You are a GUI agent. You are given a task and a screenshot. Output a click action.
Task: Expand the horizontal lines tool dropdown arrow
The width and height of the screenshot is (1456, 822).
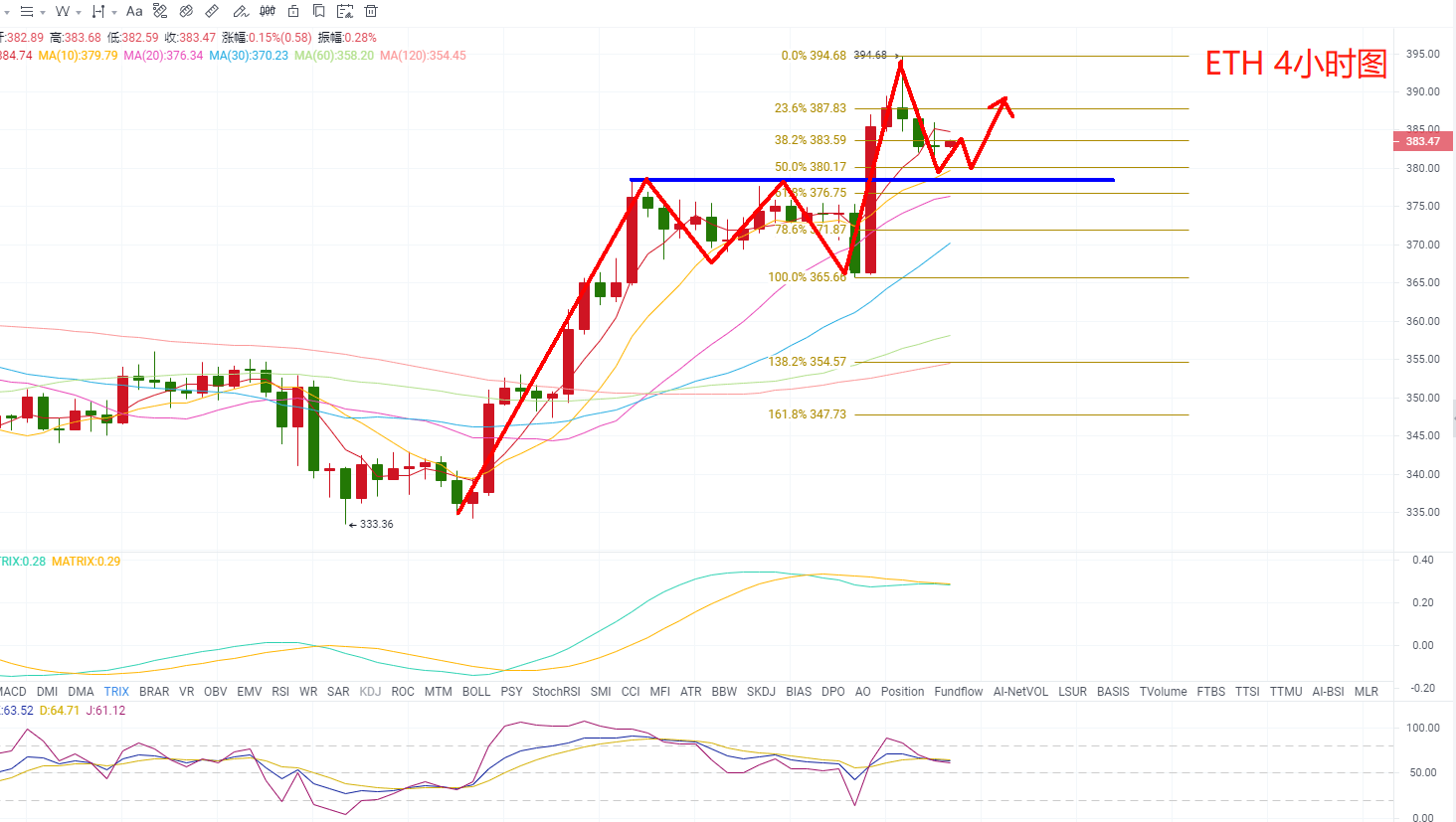tap(43, 12)
